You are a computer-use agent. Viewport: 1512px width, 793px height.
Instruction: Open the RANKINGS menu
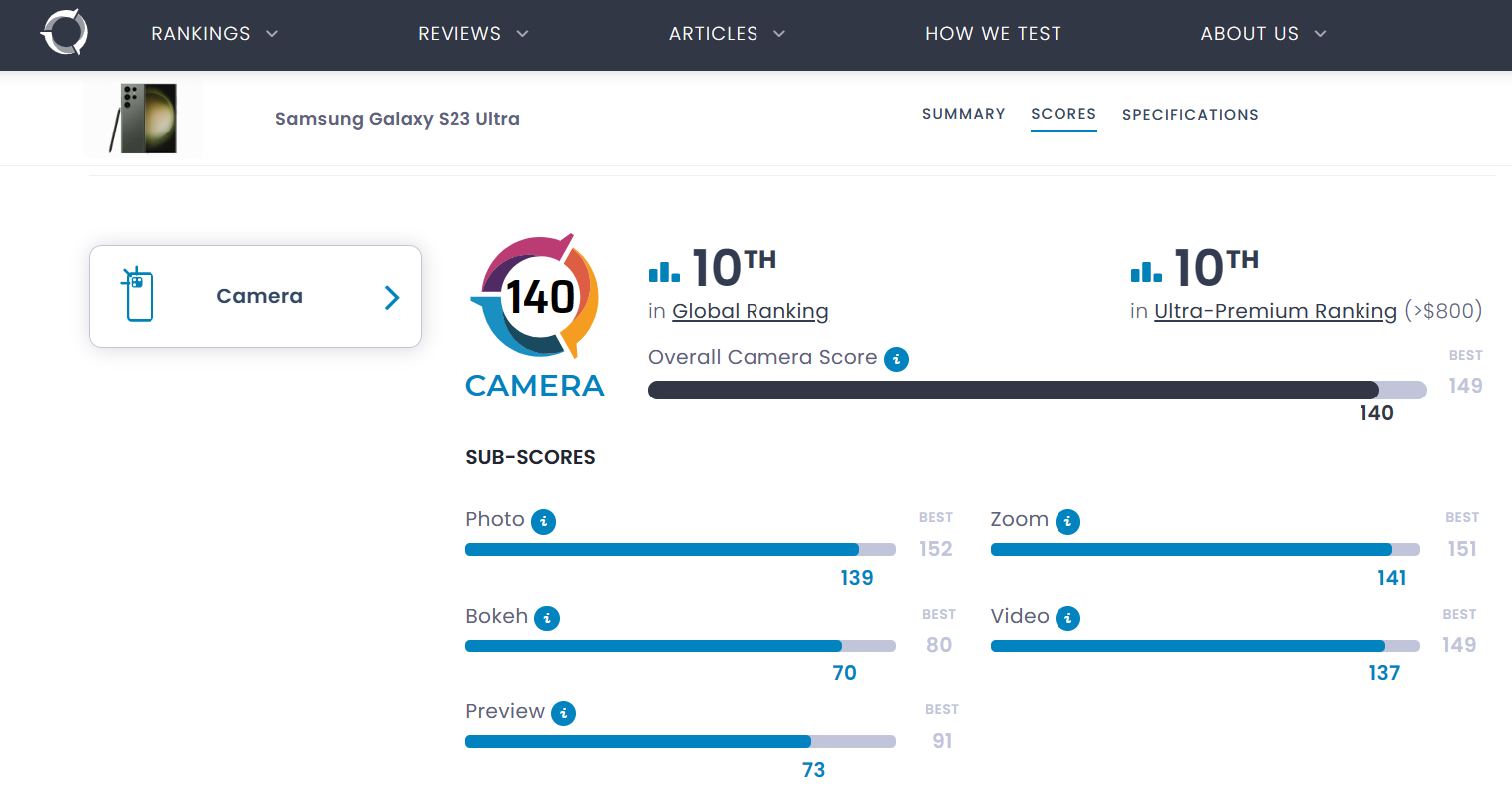click(x=201, y=34)
